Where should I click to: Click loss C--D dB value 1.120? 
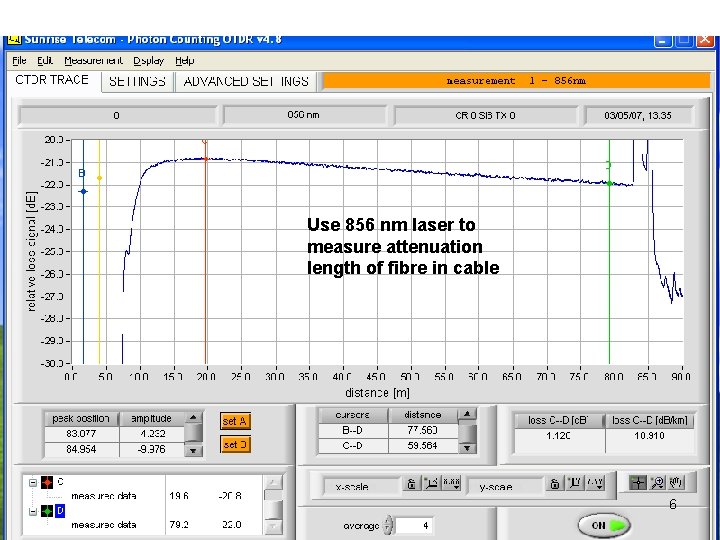pyautogui.click(x=558, y=435)
